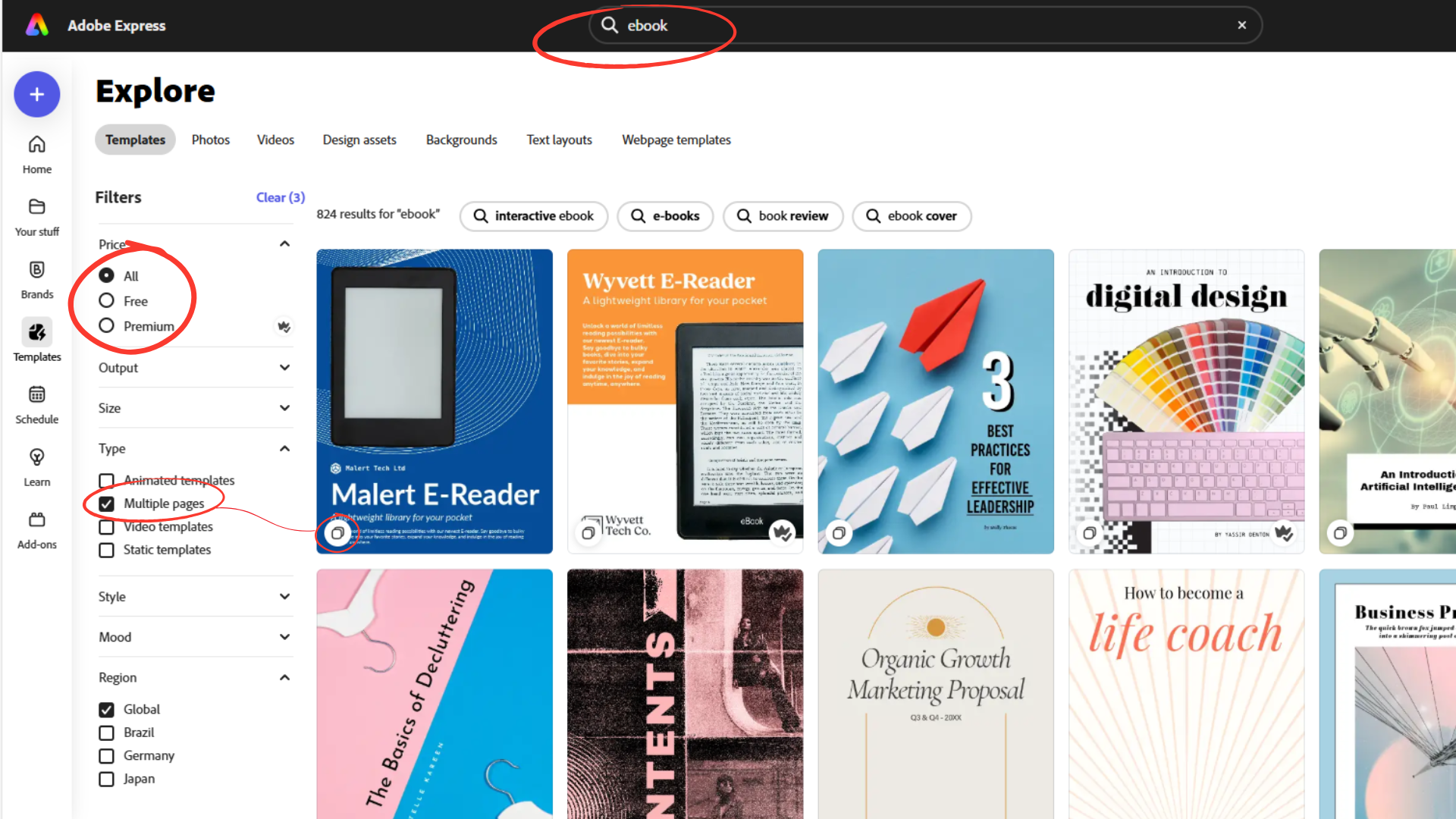Open Add-ons in the sidebar
Screen dimensions: 1456x819
pos(36,530)
